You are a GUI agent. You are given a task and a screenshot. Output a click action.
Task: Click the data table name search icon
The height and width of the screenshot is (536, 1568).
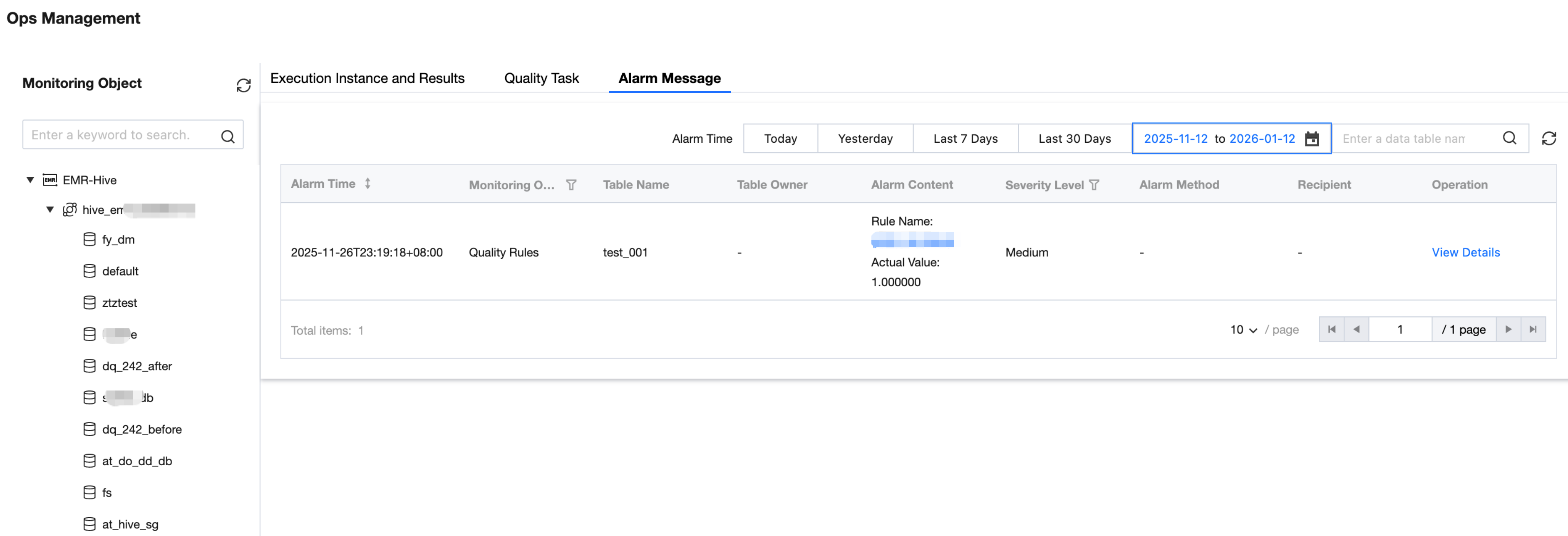(x=1509, y=138)
